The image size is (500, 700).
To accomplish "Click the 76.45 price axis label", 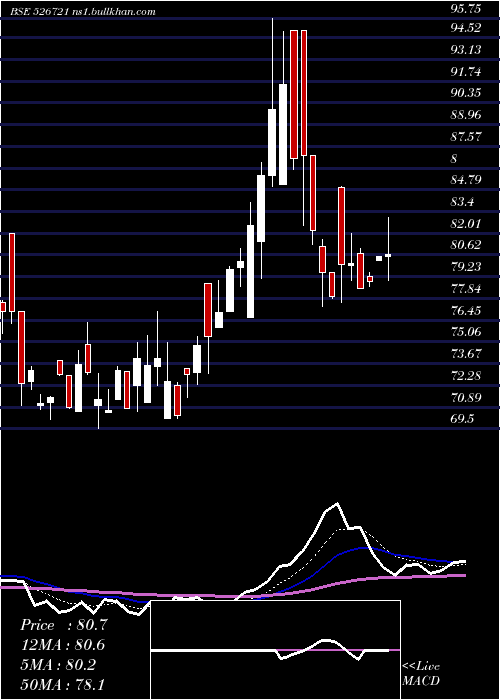I will (466, 310).
